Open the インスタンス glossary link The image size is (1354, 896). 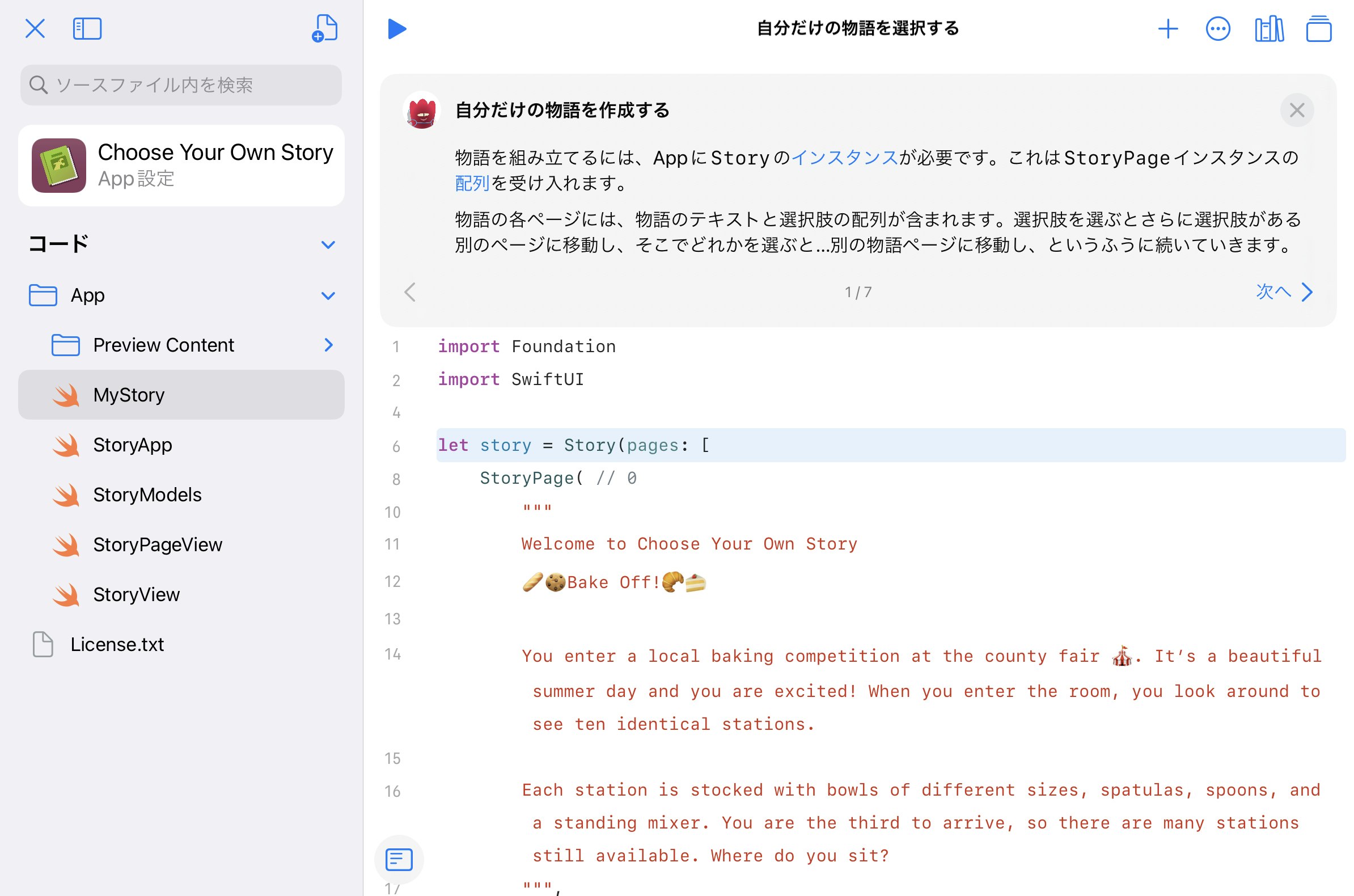pos(844,157)
